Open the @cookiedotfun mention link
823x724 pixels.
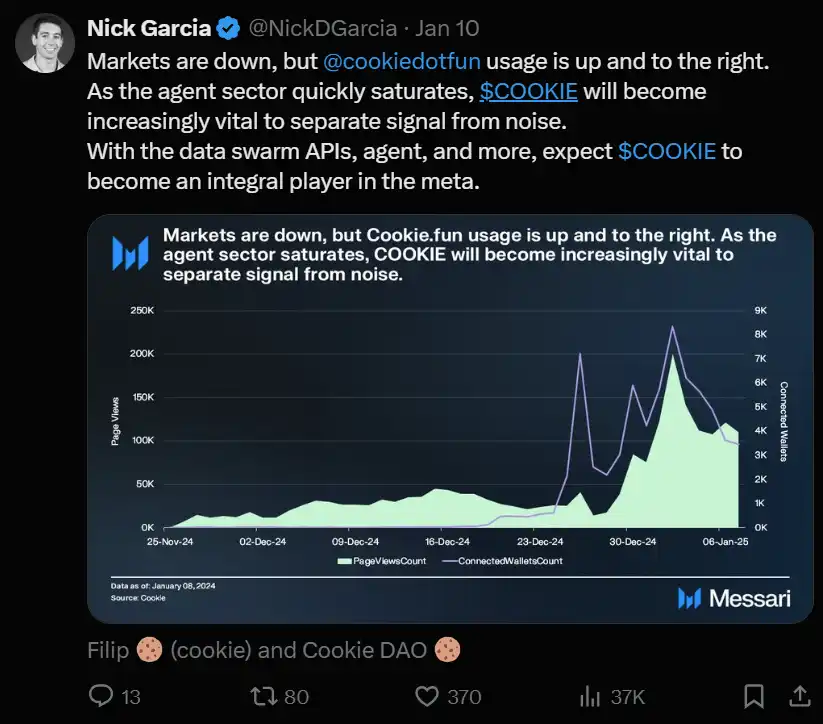402,60
